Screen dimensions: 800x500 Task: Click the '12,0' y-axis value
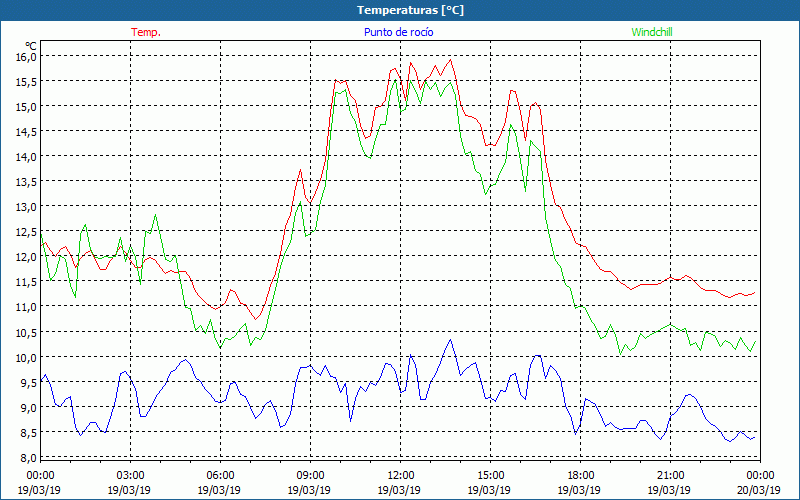(x=26, y=257)
